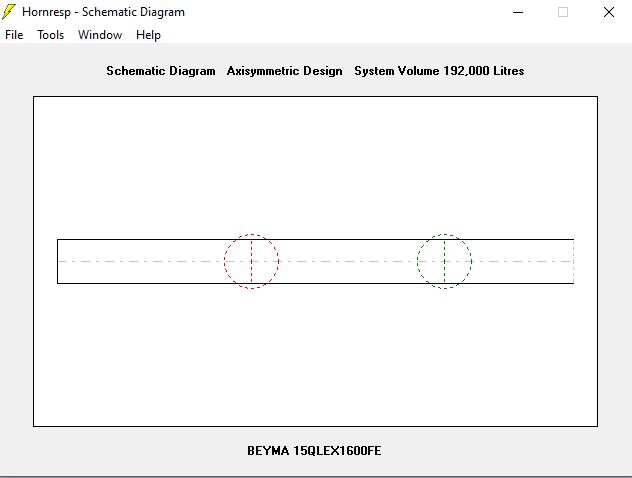Close the Hornresp Schematic Diagram window
Image resolution: width=632 pixels, height=478 pixels.
click(609, 12)
